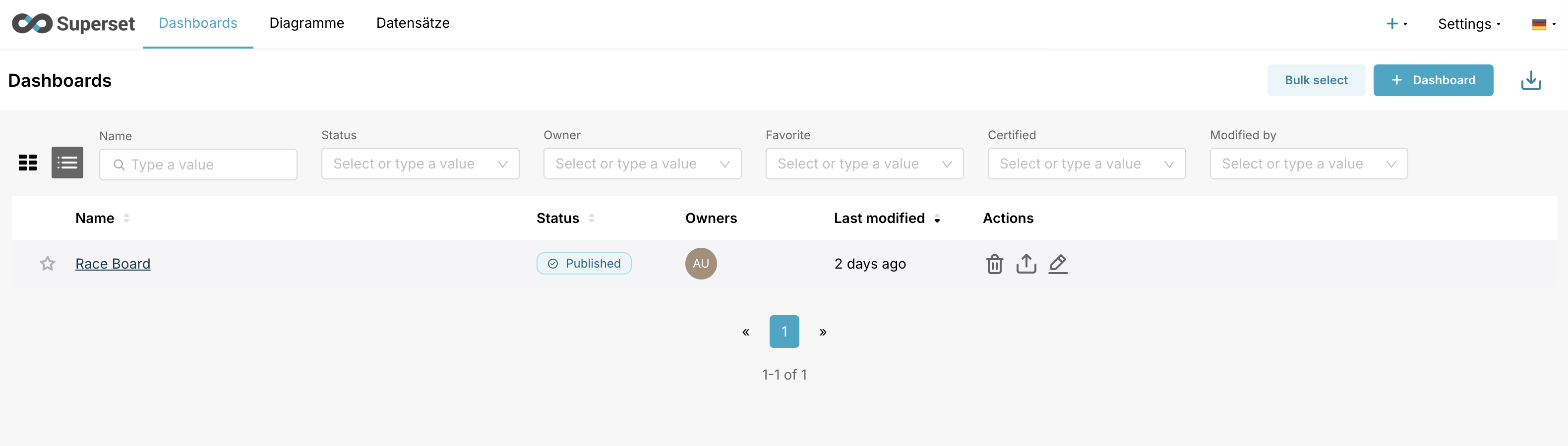Delete the Race Board dashboard via trash icon
Image resolution: width=1568 pixels, height=446 pixels.
tap(995, 264)
